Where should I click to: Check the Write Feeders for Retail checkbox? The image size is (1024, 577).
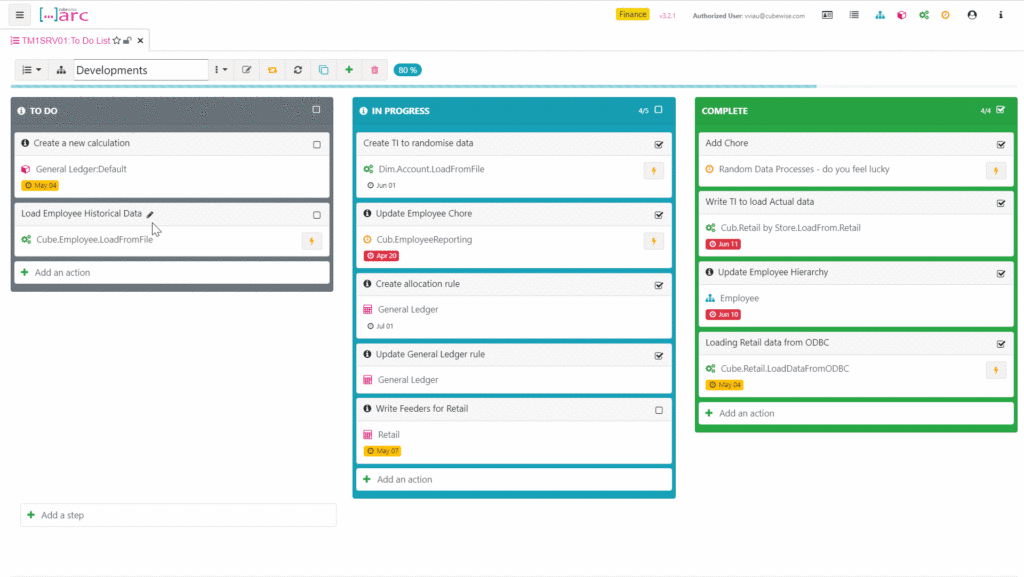click(658, 410)
